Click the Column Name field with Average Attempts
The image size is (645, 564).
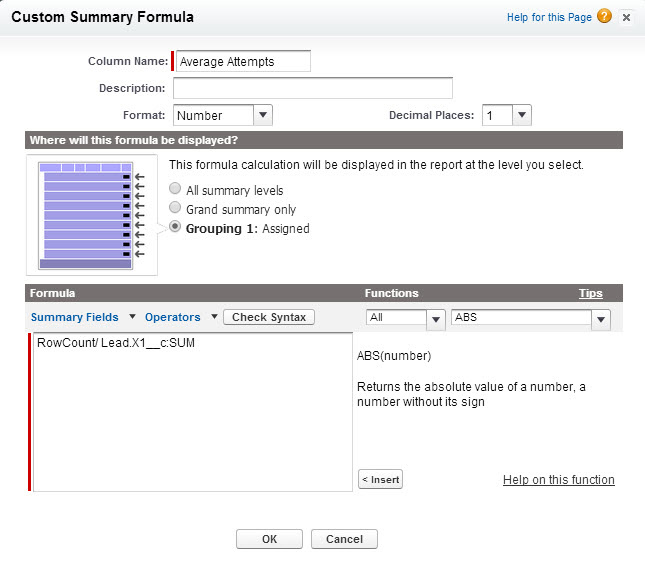[243, 61]
